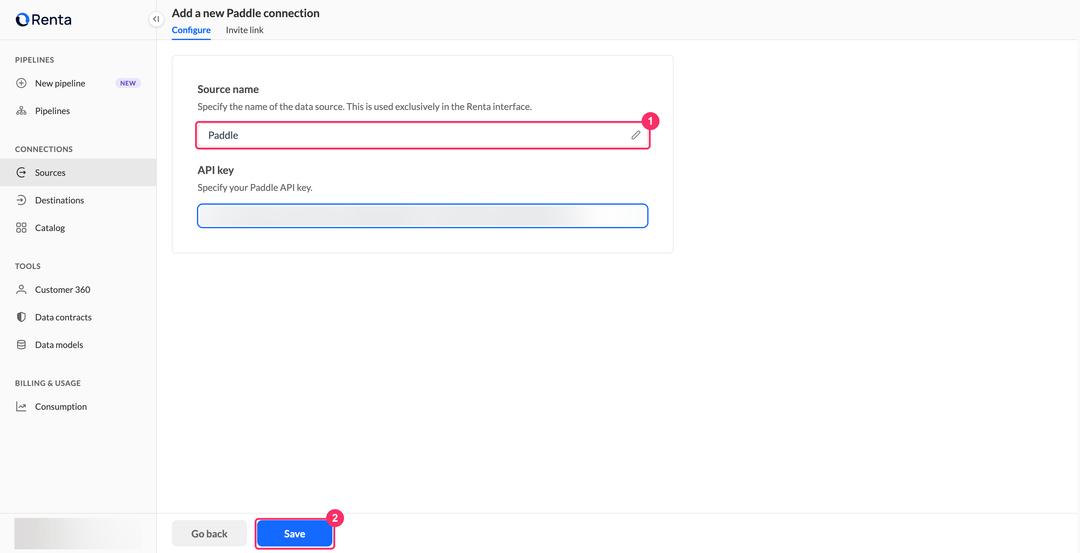Click the pencil edit icon in Source name
The height and width of the screenshot is (553, 1080).
636,135
